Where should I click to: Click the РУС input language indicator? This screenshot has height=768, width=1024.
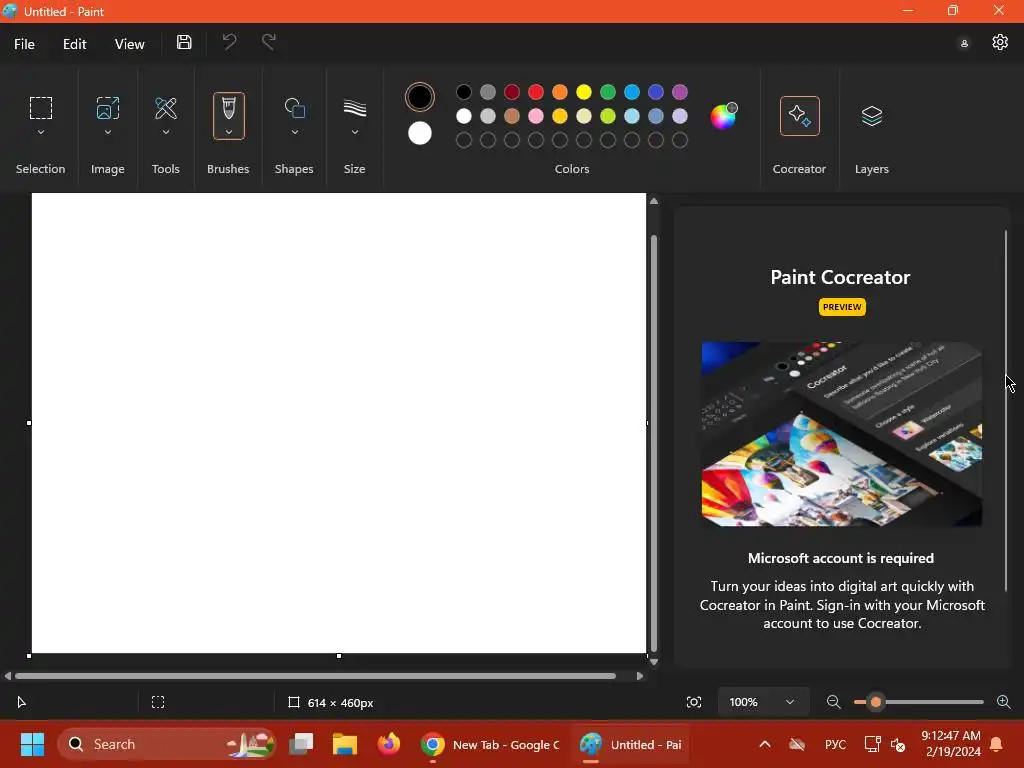[x=835, y=744]
